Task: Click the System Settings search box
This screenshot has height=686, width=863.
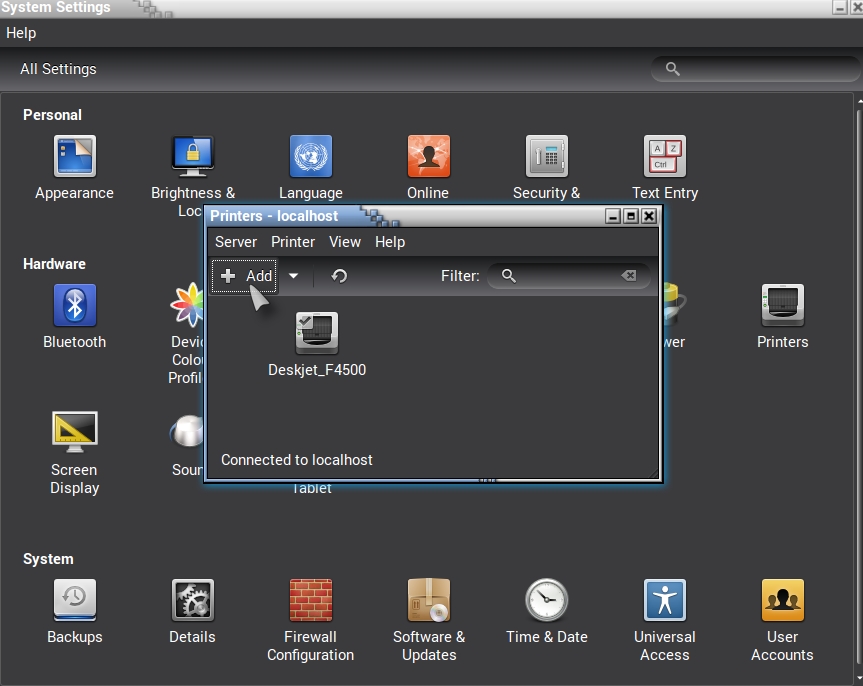Action: click(760, 69)
